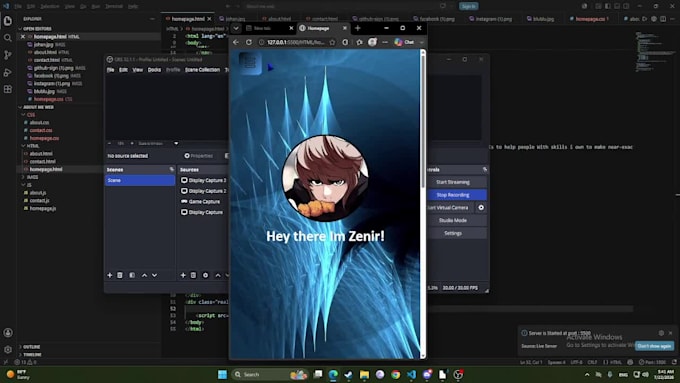Open Visual Studio Code from the taskbar
Image resolution: width=680 pixels, height=383 pixels.
tap(412, 374)
